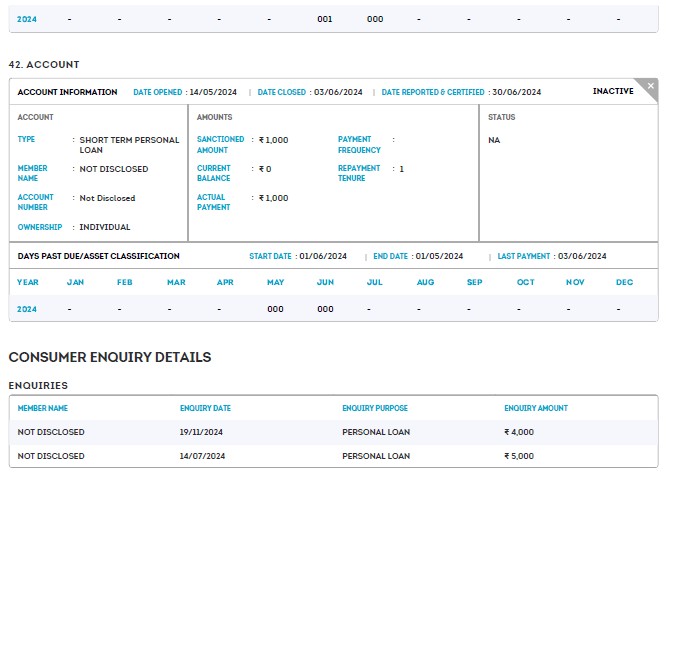680x657 pixels.
Task: Click the Date Reported & Certified label
Action: point(433,92)
